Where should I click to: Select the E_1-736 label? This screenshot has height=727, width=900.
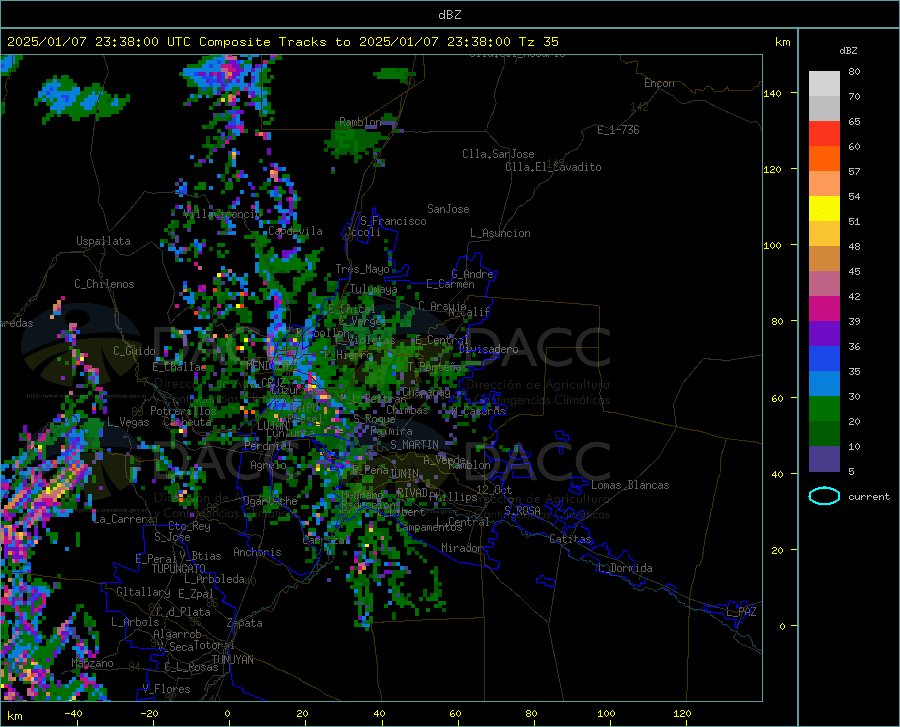point(618,130)
